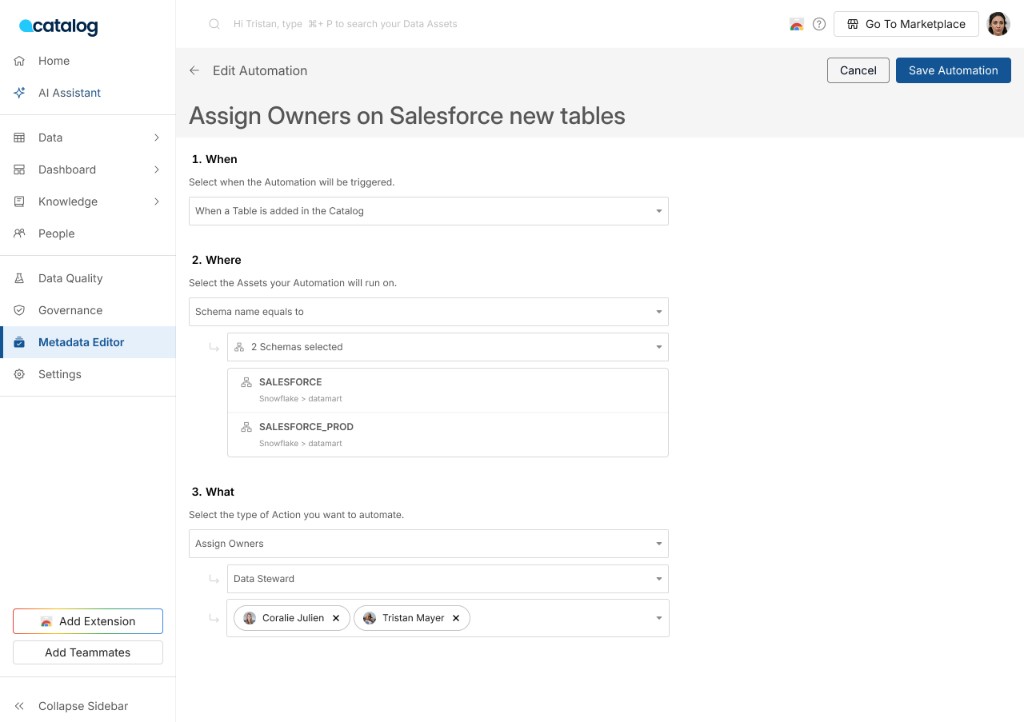This screenshot has width=1024, height=722.
Task: Expand the Dashboard menu chevron
Action: [157, 170]
